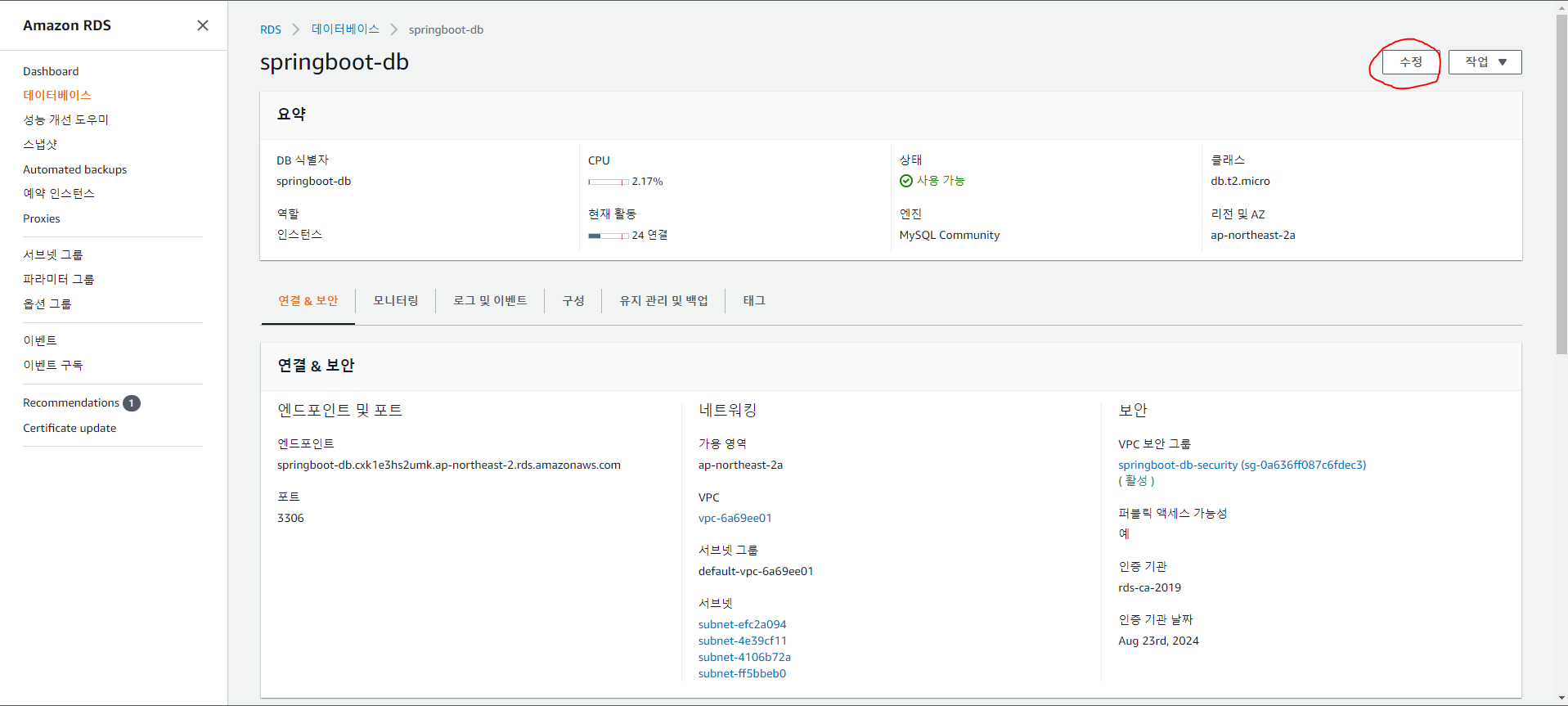
Task: Open 이벤트 in the sidebar
Action: 40,341
